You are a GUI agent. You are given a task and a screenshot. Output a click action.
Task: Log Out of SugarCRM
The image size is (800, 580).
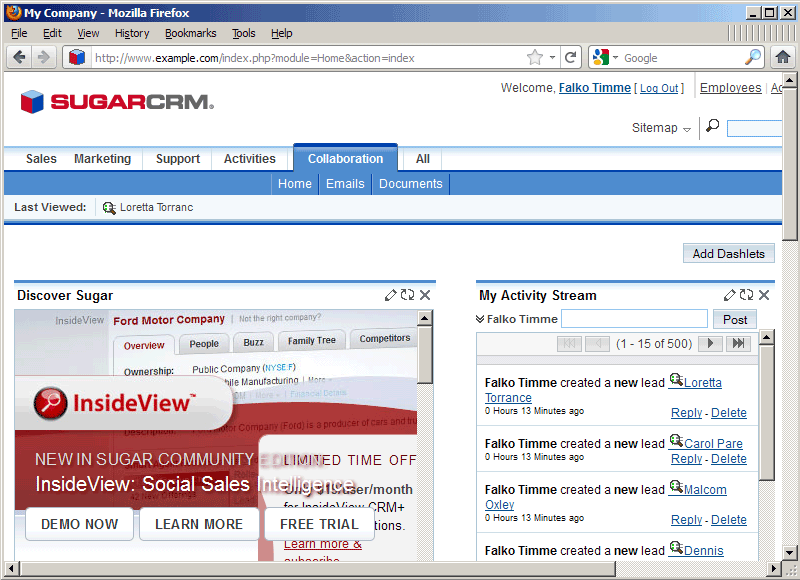pos(659,87)
